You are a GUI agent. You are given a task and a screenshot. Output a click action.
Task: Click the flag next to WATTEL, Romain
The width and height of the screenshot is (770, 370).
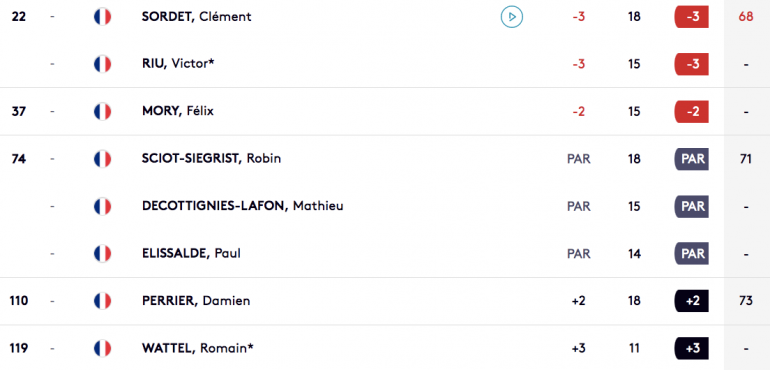tap(102, 348)
